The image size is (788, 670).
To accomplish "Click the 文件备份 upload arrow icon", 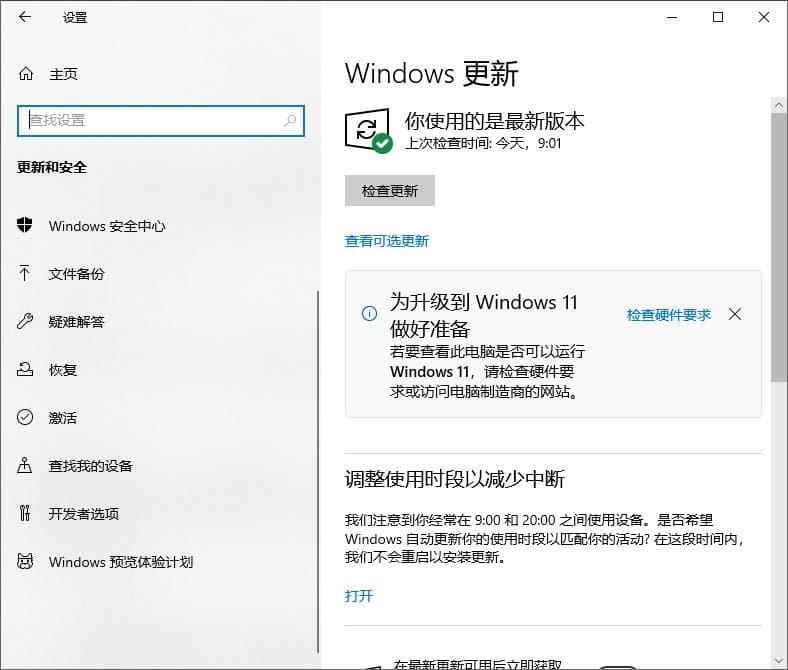I will pyautogui.click(x=24, y=273).
